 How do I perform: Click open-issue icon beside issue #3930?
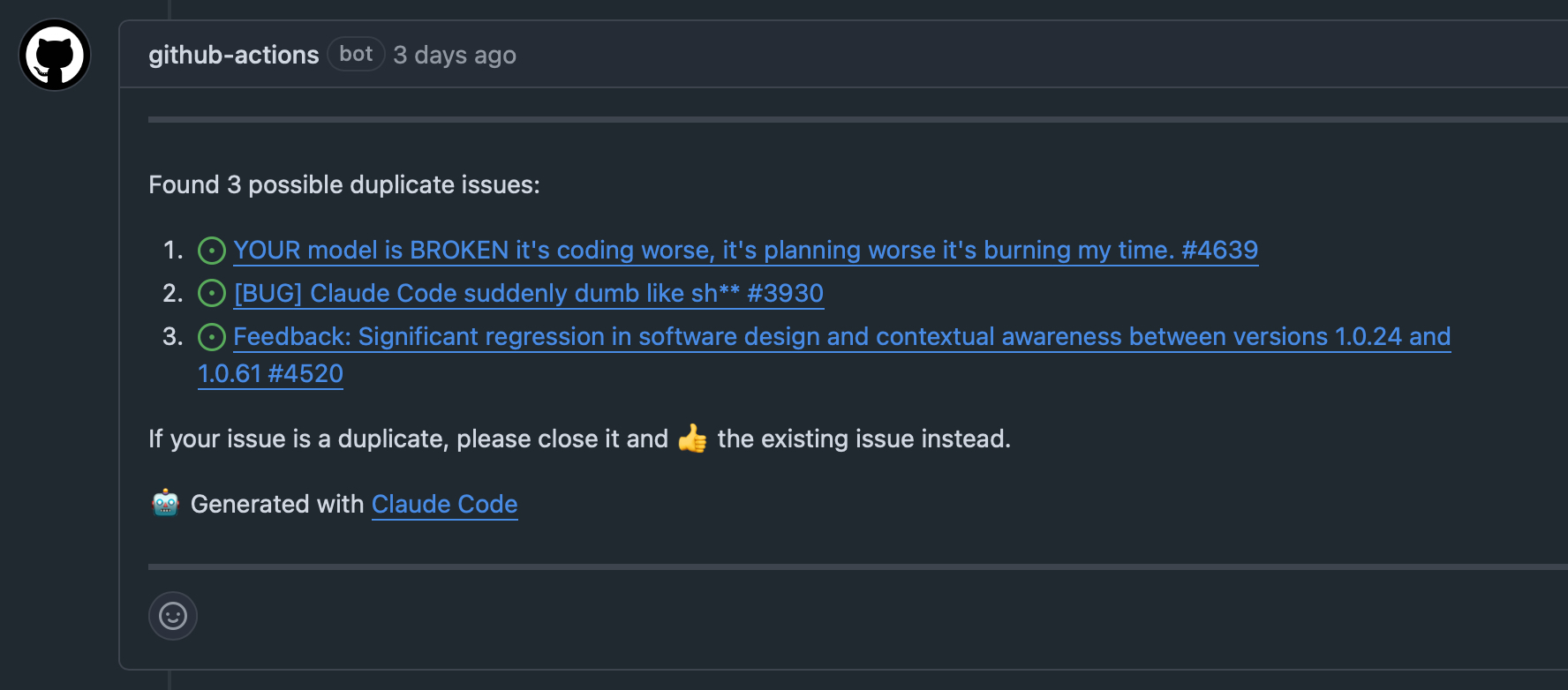(212, 293)
